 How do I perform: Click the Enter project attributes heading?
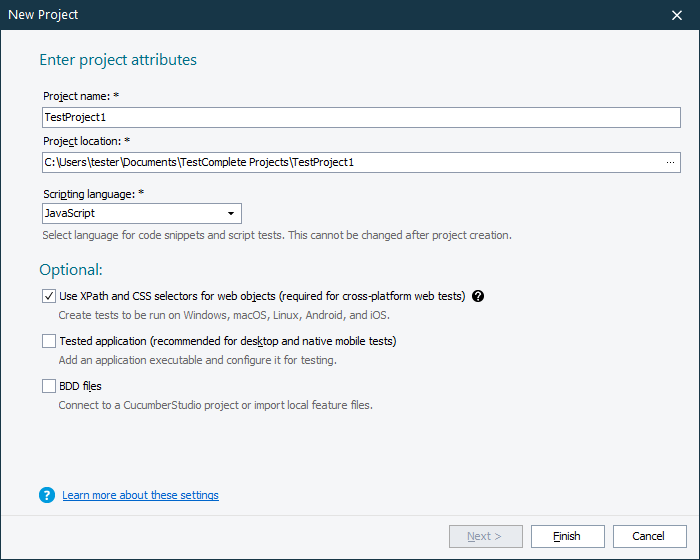pyautogui.click(x=118, y=60)
